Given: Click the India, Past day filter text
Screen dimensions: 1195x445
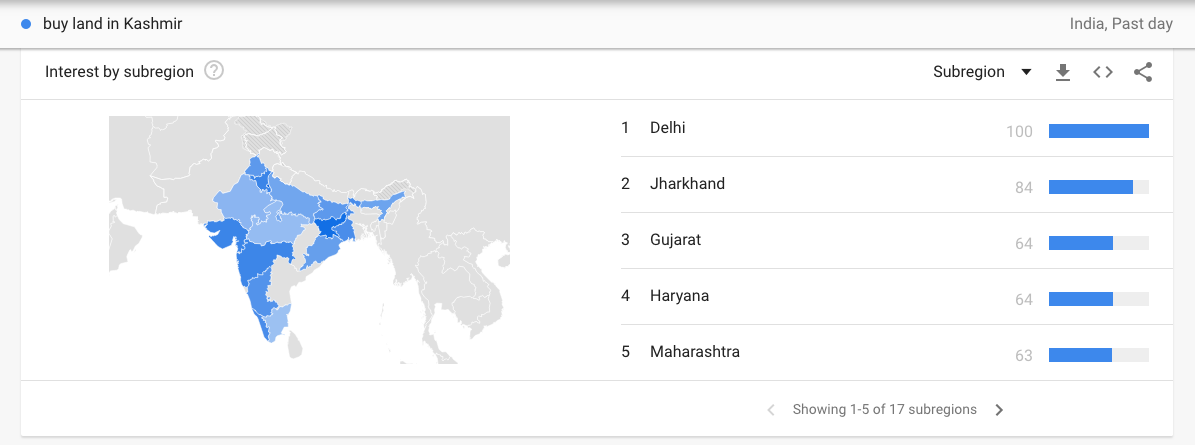Looking at the screenshot, I should 1121,24.
